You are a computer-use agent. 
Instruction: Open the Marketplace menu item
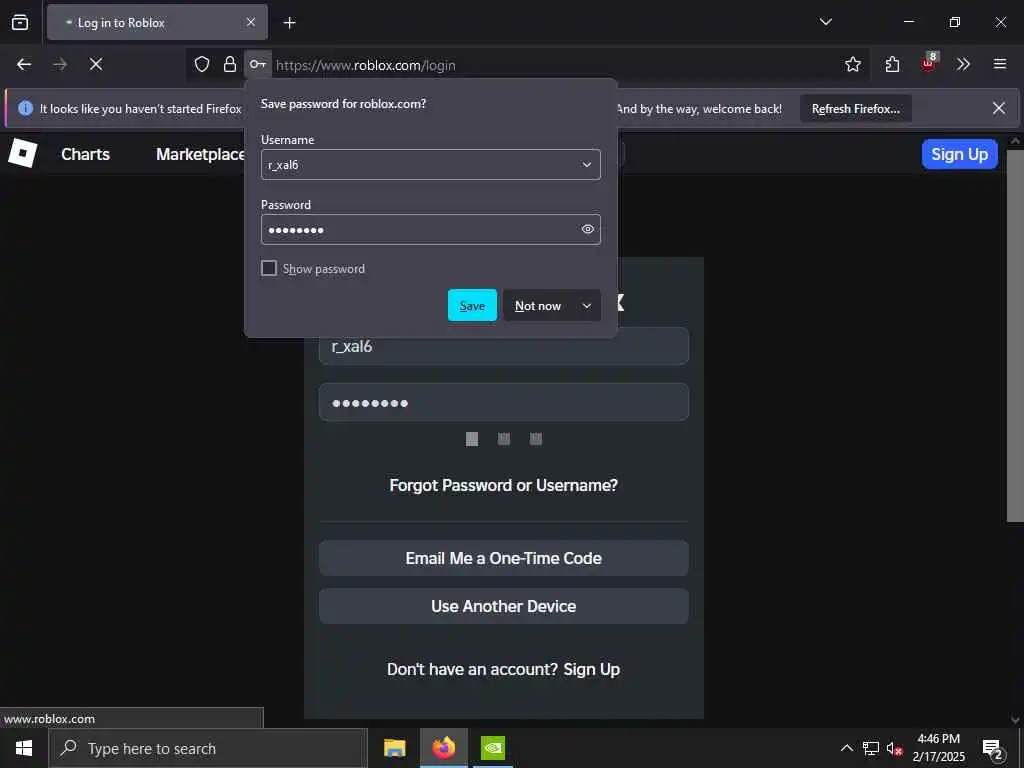pyautogui.click(x=200, y=154)
